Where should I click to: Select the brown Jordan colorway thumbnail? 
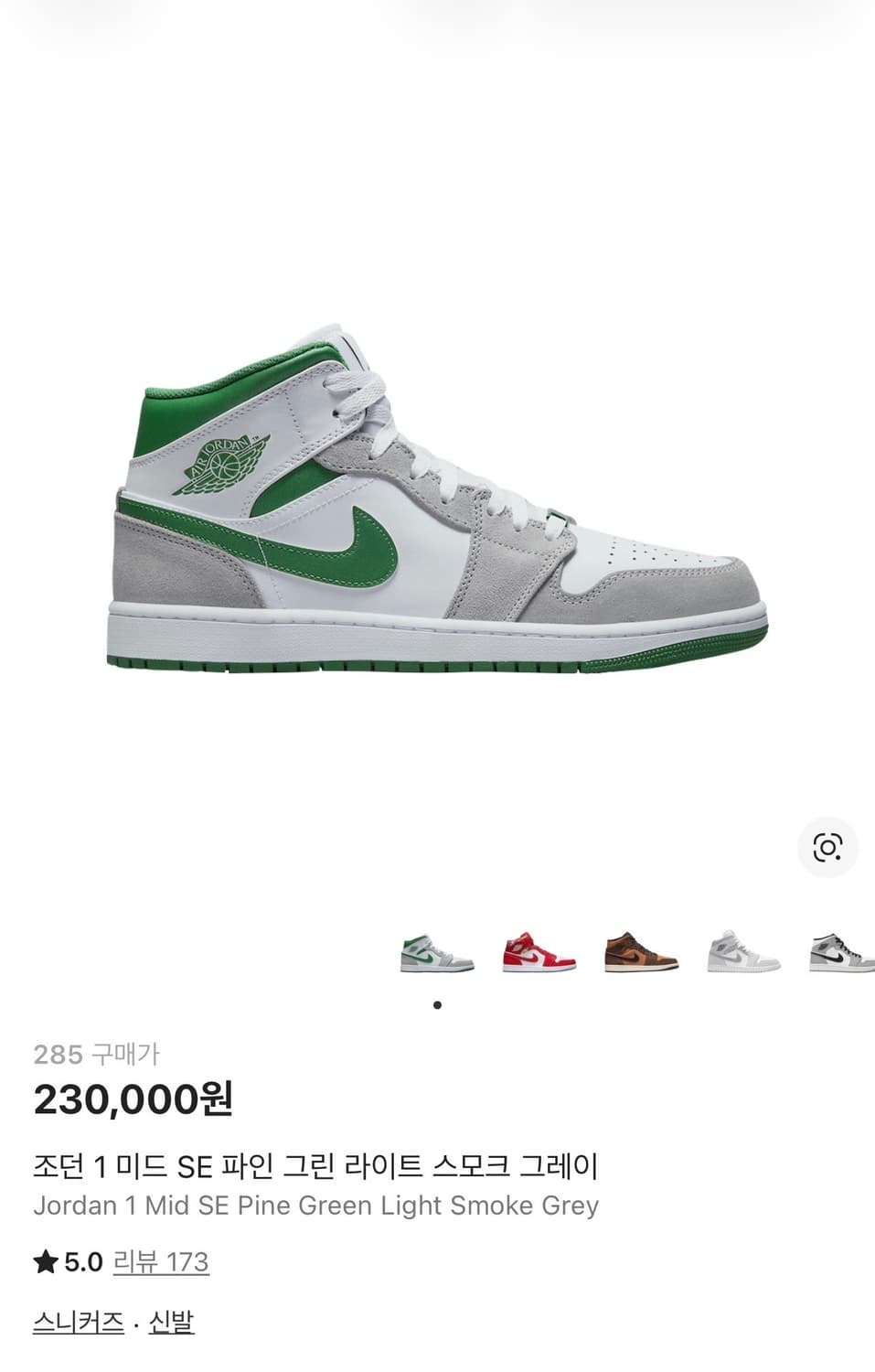[x=641, y=953]
